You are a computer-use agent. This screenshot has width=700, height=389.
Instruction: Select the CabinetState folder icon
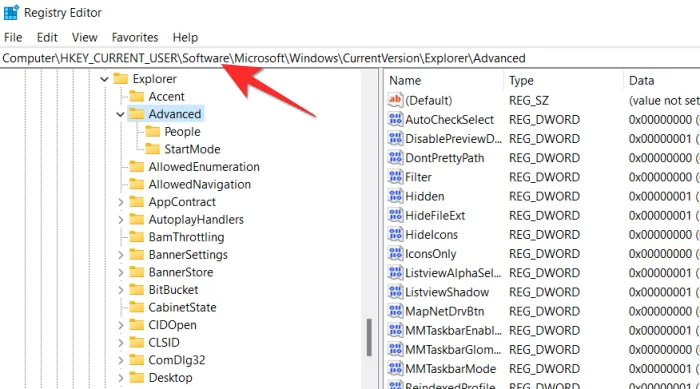pyautogui.click(x=137, y=307)
